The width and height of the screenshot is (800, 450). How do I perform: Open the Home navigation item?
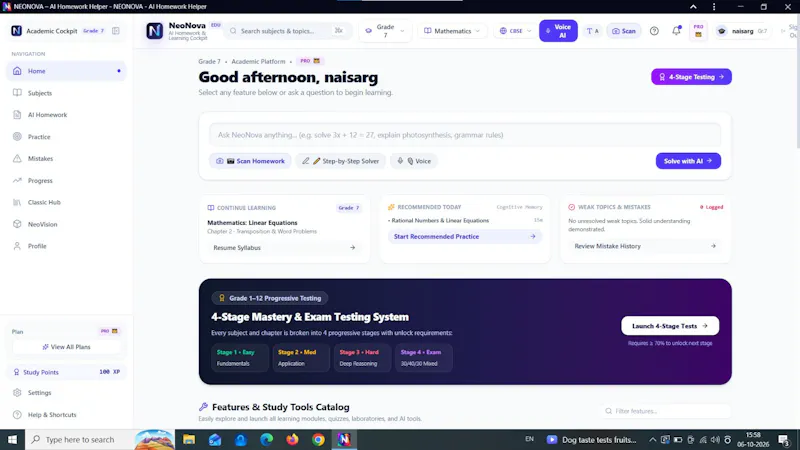pyautogui.click(x=66, y=71)
